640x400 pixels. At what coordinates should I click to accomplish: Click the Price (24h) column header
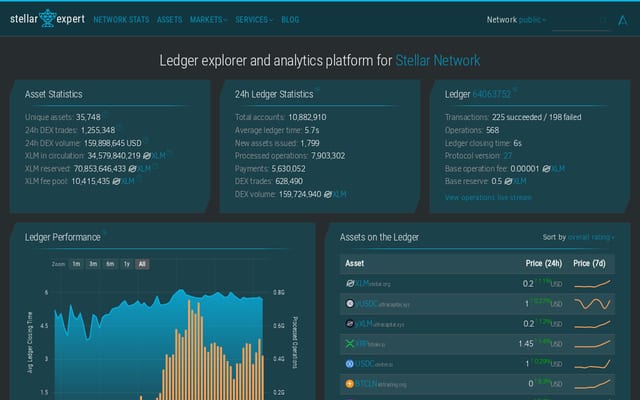tap(544, 264)
